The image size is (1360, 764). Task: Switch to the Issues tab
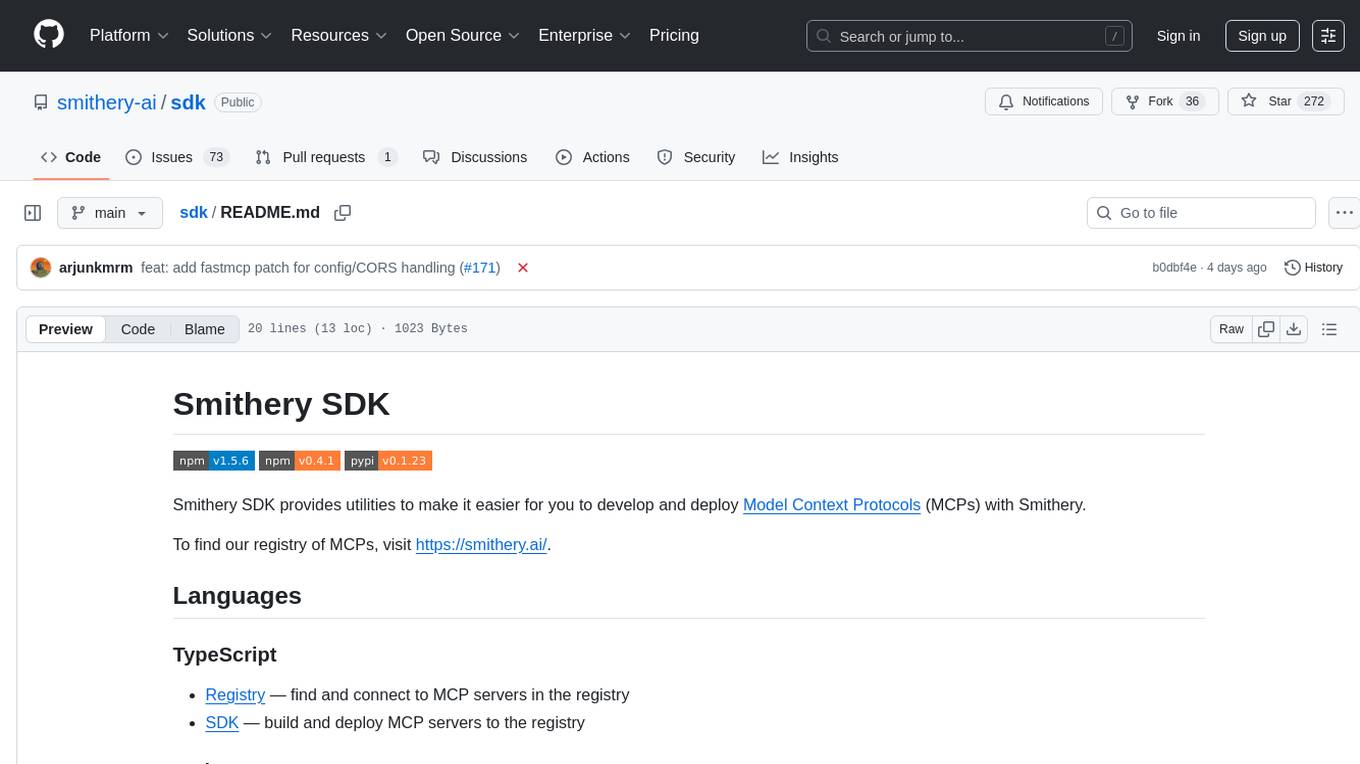(177, 157)
